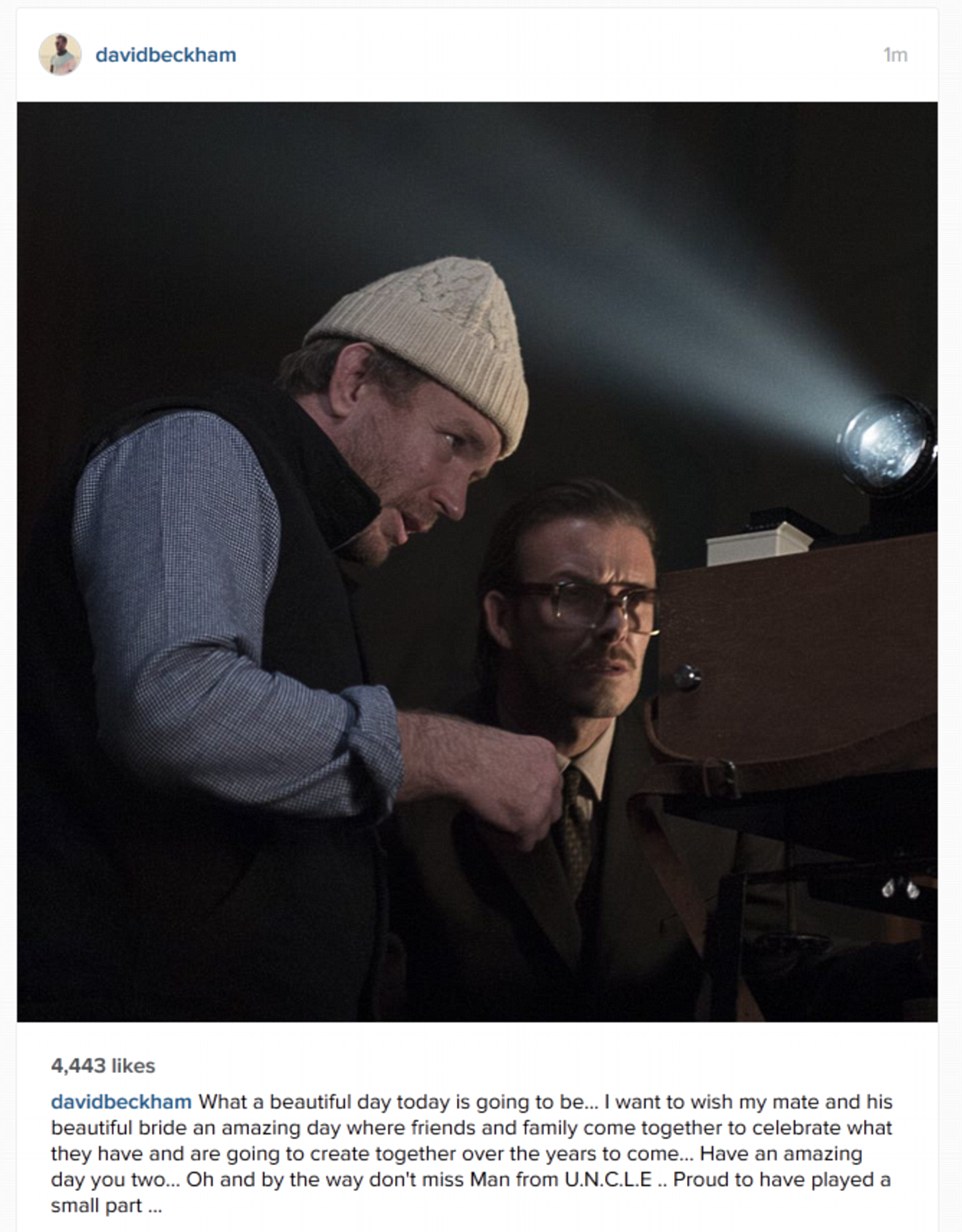
Task: Open the davidbeckham username in the caption
Action: [121, 1102]
